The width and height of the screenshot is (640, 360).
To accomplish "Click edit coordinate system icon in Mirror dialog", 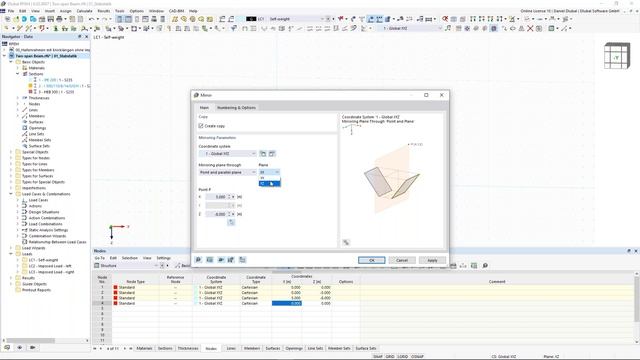I will (x=272, y=154).
